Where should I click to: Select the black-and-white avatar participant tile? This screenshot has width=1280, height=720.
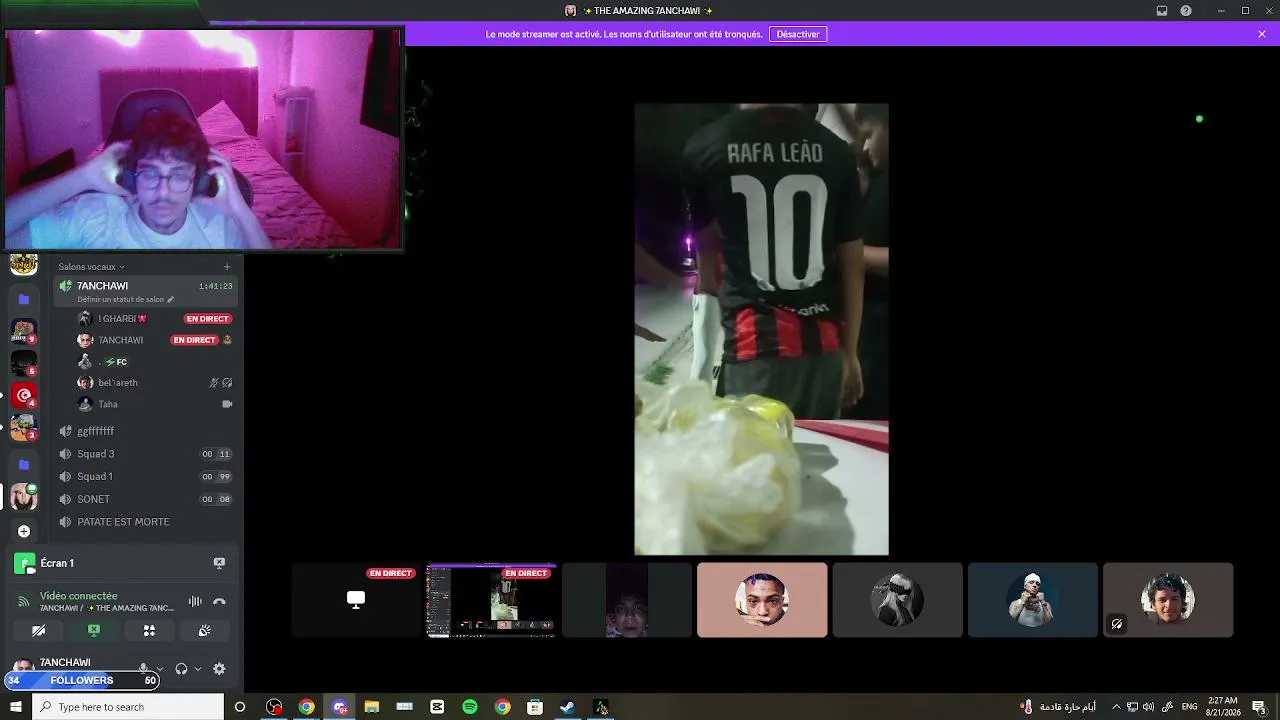tap(897, 600)
